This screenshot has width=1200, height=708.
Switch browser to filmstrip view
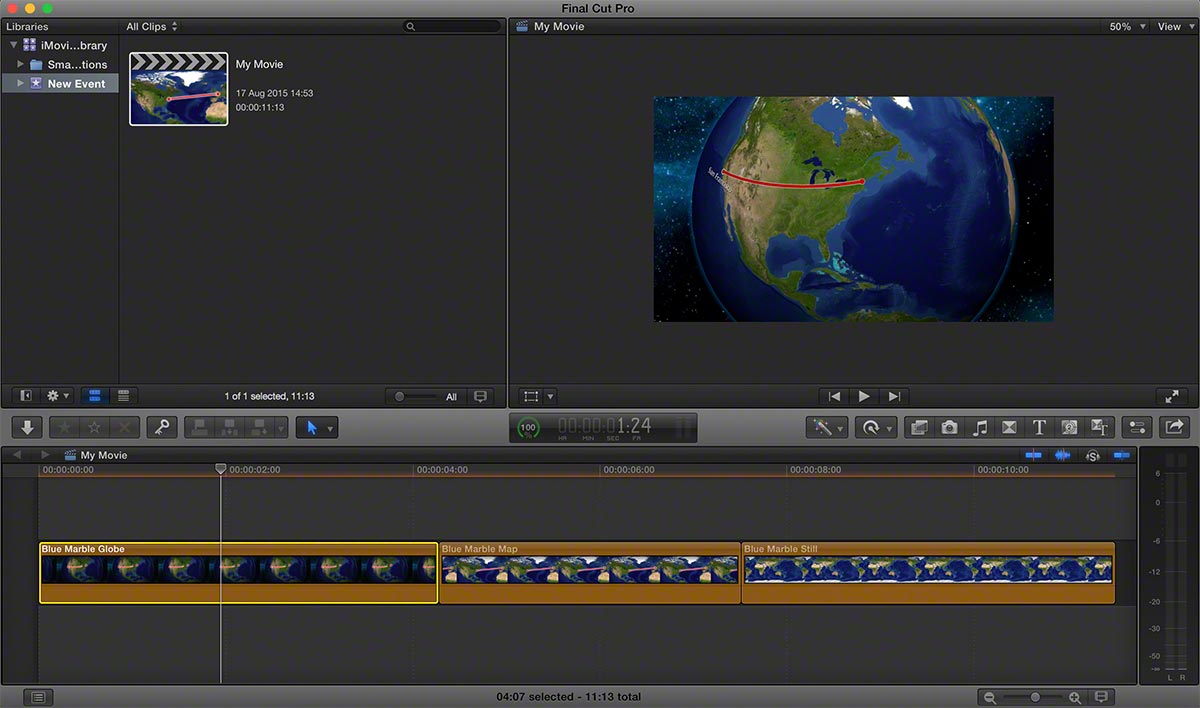[x=95, y=396]
